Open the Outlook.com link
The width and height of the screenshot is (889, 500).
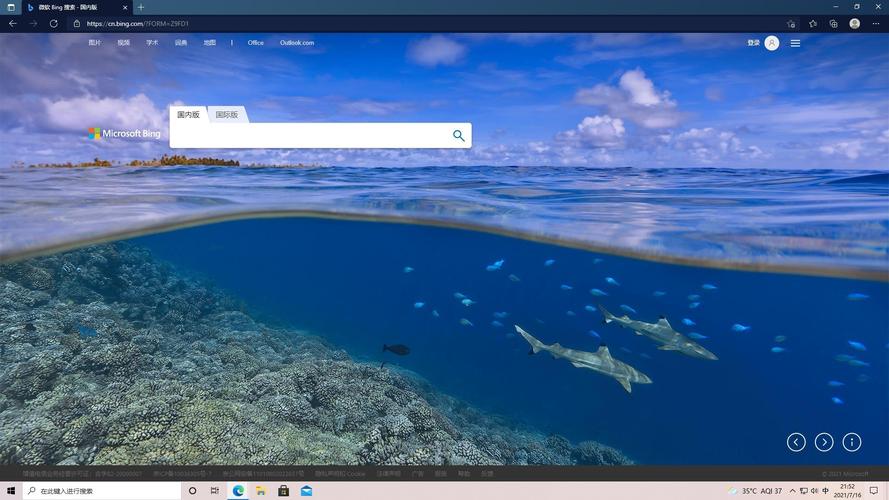pos(297,43)
